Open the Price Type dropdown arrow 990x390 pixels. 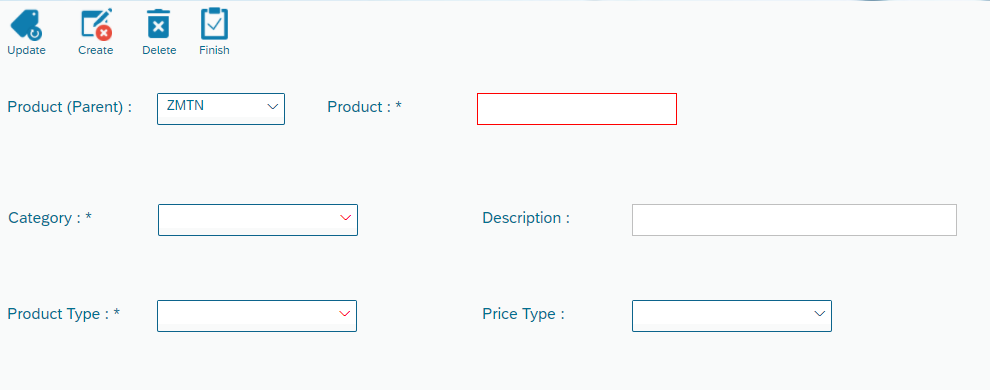pos(820,314)
